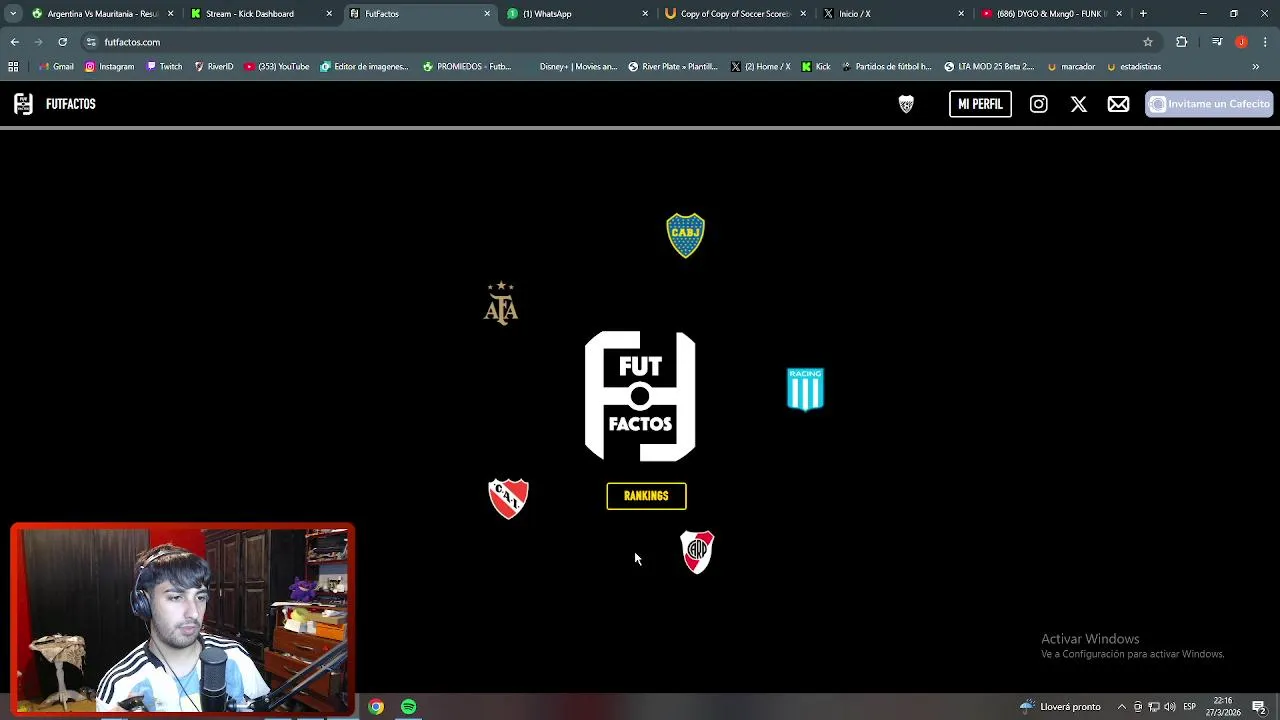Expand the bookmarks overflow chevron
Image resolution: width=1280 pixels, height=720 pixels.
tap(1256, 67)
